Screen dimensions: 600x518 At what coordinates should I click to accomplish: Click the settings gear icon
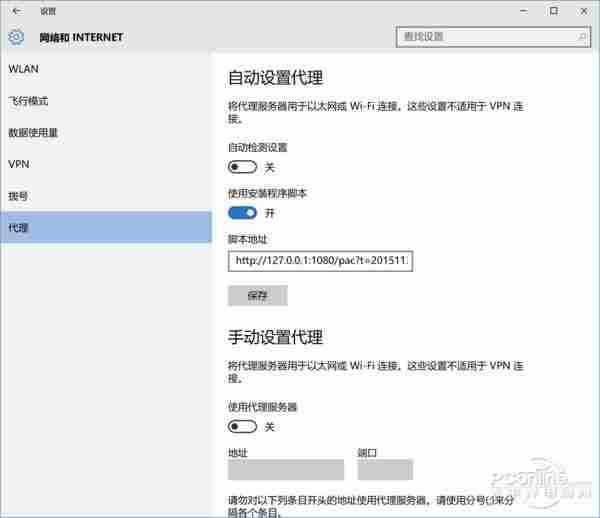click(x=15, y=37)
